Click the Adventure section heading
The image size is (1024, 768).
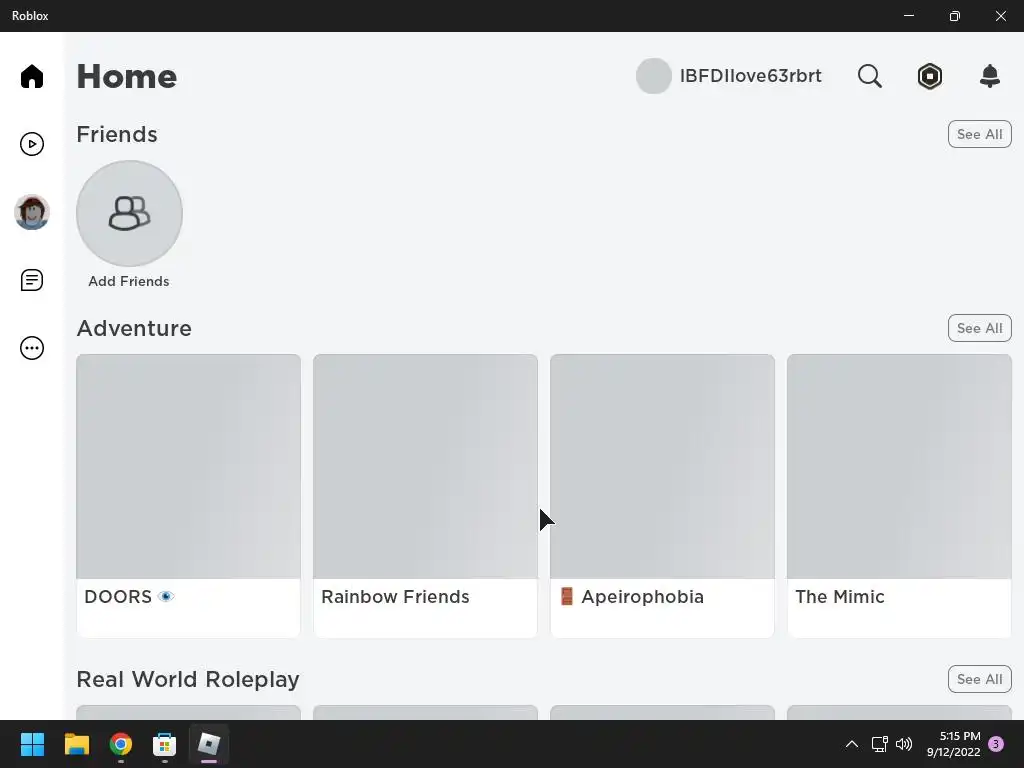134,328
